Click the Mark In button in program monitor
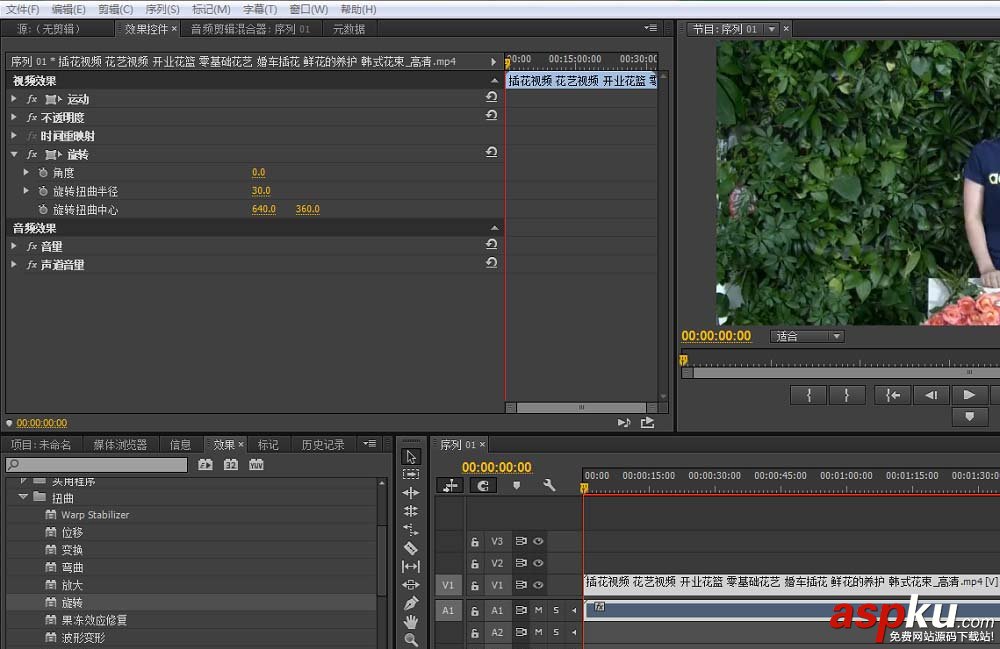Image resolution: width=1000 pixels, height=649 pixels. (x=808, y=395)
